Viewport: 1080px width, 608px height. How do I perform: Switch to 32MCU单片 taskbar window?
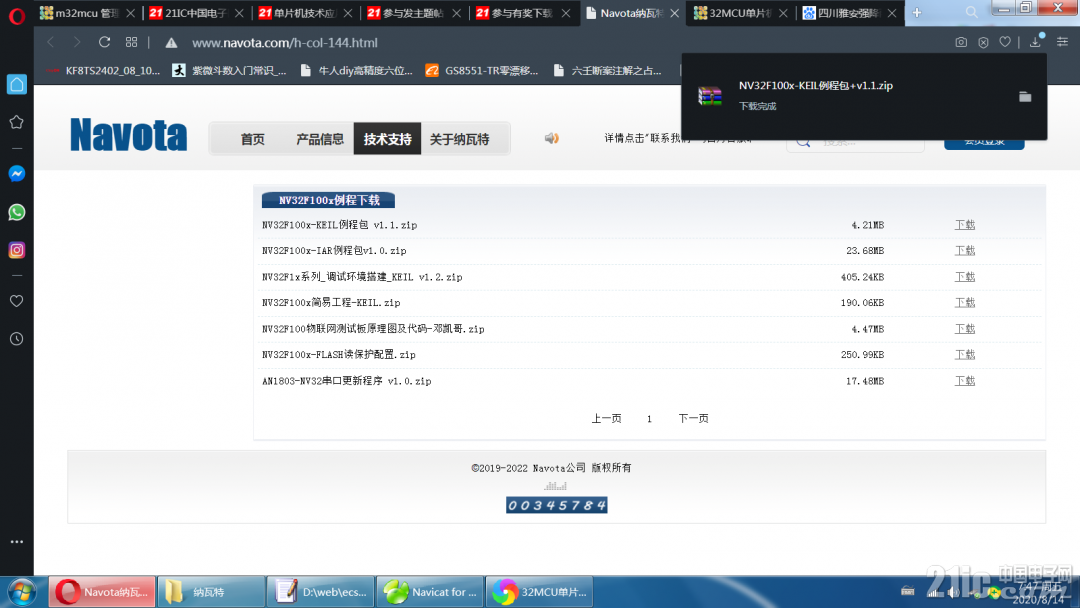tap(539, 592)
